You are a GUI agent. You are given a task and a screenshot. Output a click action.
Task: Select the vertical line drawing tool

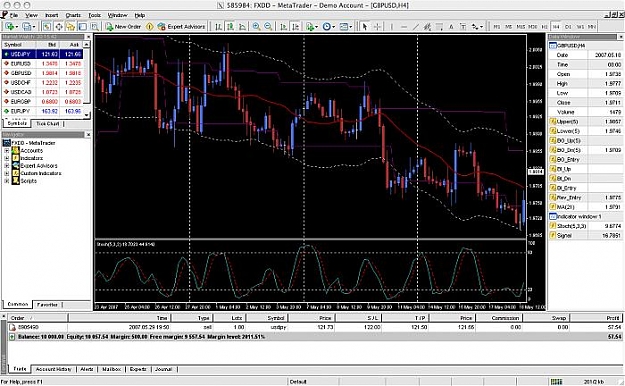click(x=392, y=27)
